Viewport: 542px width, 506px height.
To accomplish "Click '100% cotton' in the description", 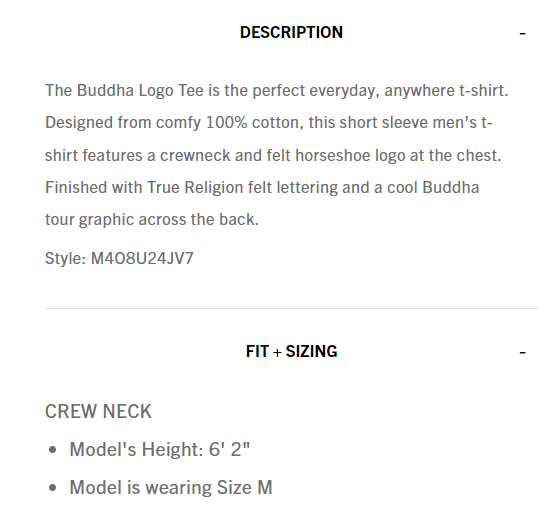I will [x=252, y=123].
